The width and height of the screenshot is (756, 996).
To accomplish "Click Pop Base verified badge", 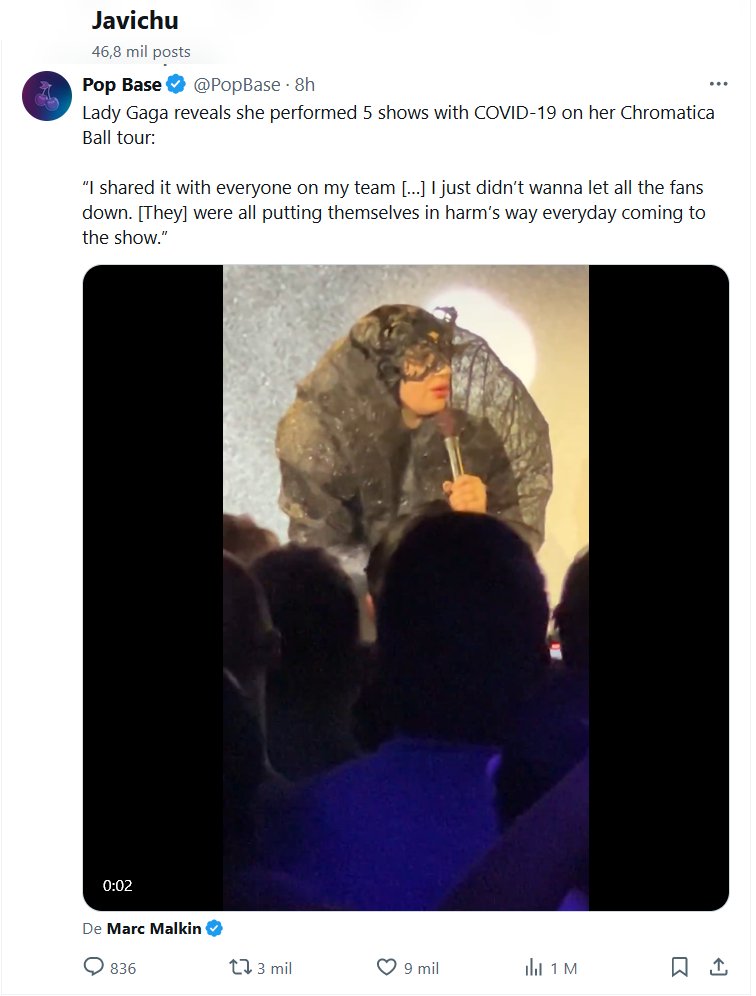I will (x=175, y=85).
